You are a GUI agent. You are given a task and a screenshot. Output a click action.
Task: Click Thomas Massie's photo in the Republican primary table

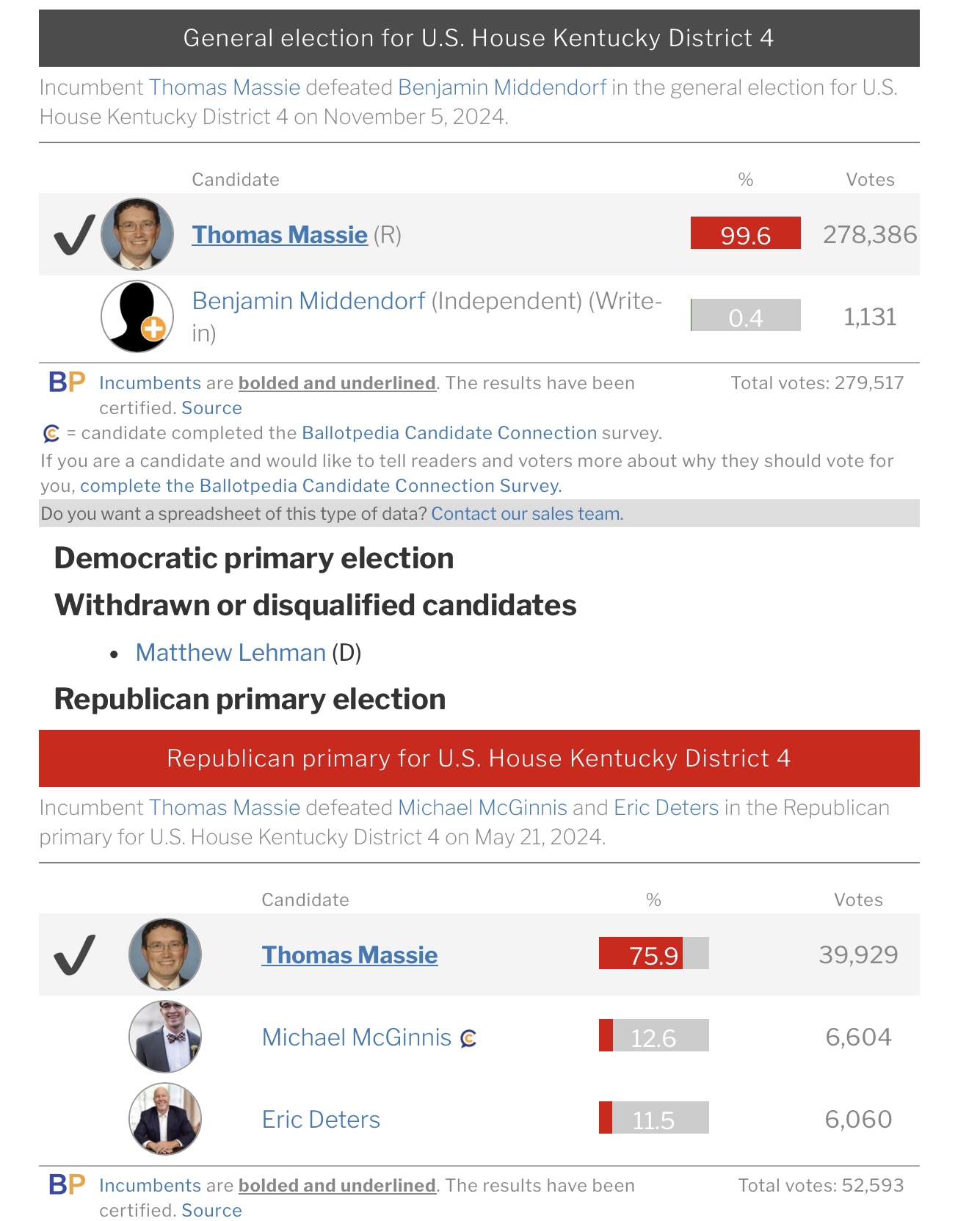click(165, 954)
